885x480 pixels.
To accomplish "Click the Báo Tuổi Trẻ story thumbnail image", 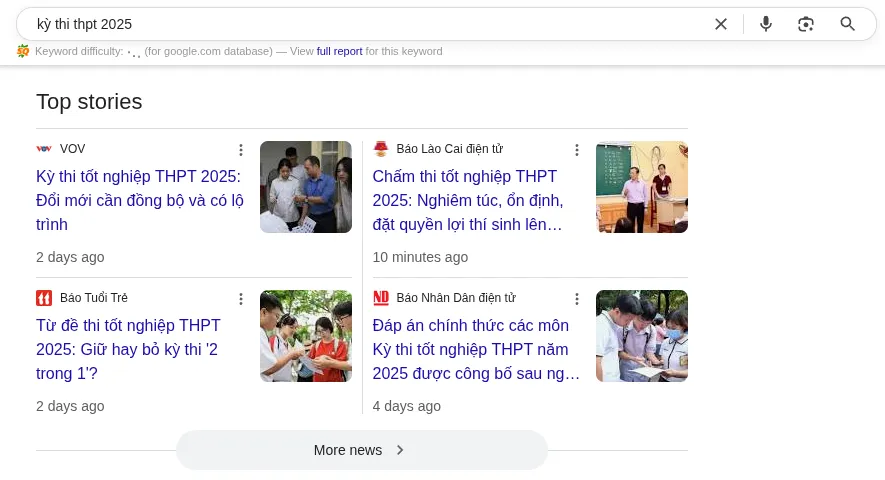I will click(x=306, y=336).
